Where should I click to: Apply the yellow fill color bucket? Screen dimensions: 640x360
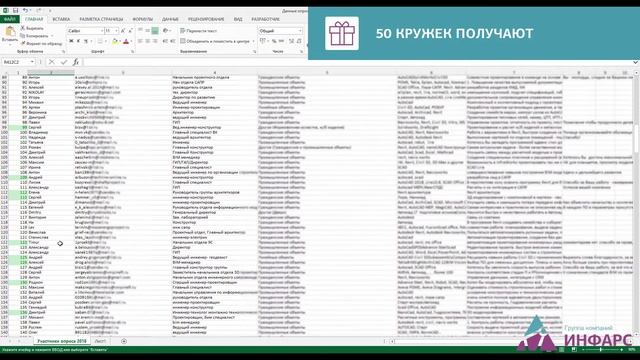115,41
